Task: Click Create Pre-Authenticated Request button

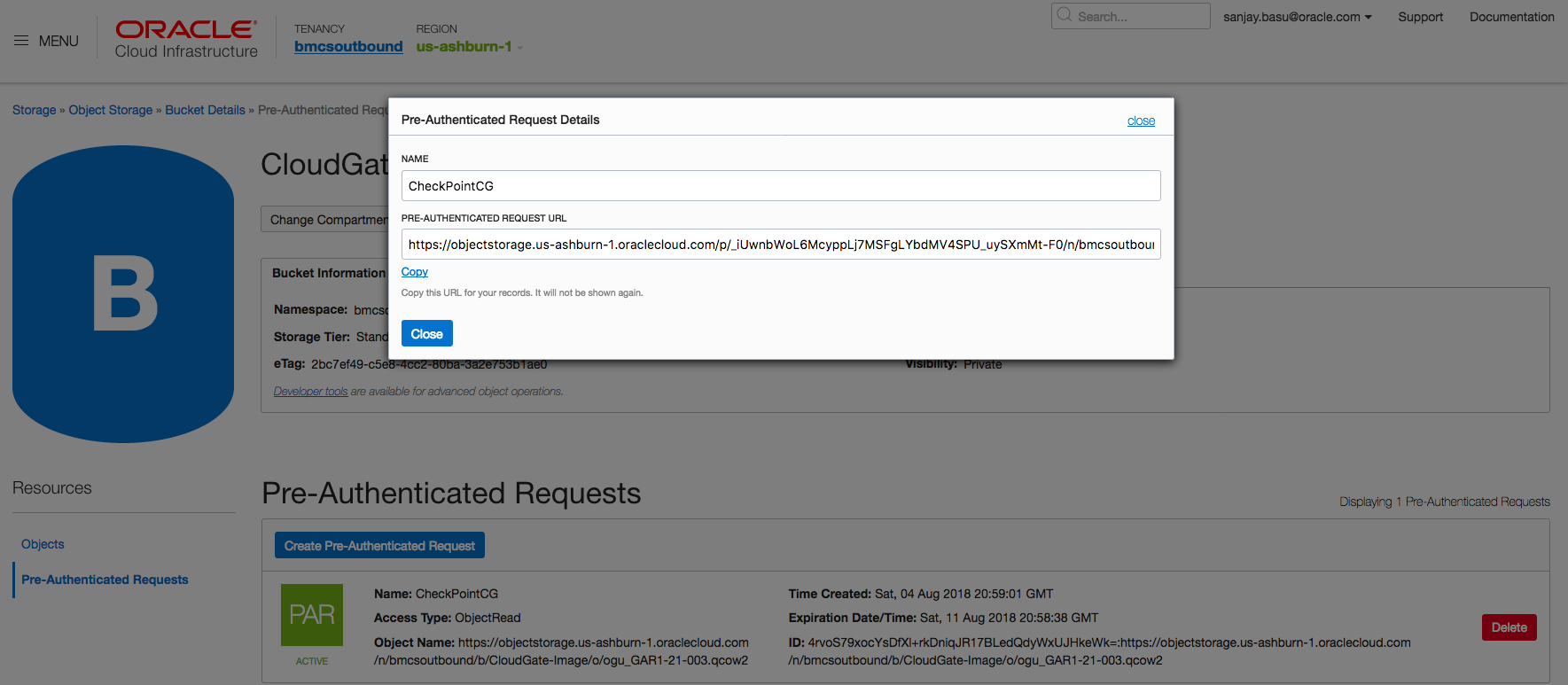Action: [x=379, y=546]
